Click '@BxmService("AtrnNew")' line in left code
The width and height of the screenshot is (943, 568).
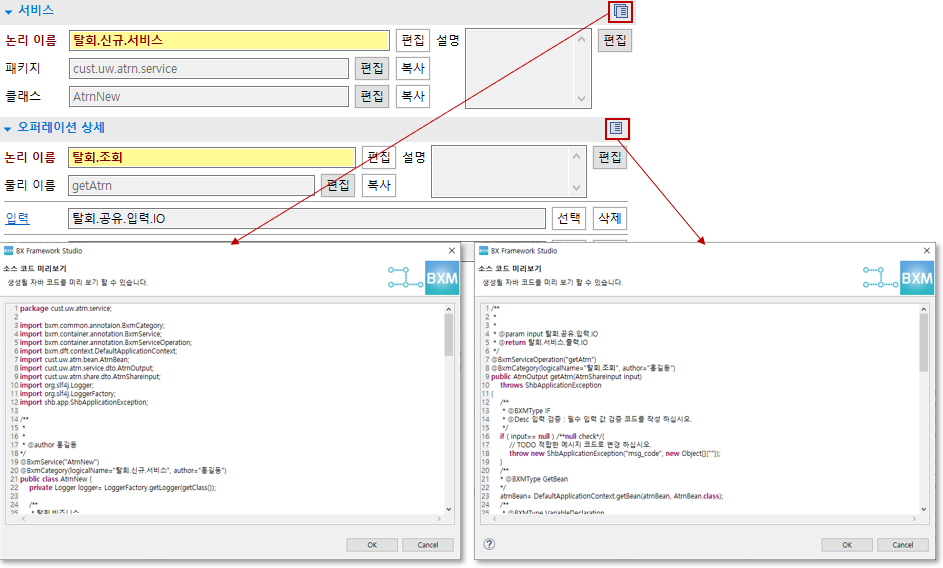pyautogui.click(x=60, y=462)
